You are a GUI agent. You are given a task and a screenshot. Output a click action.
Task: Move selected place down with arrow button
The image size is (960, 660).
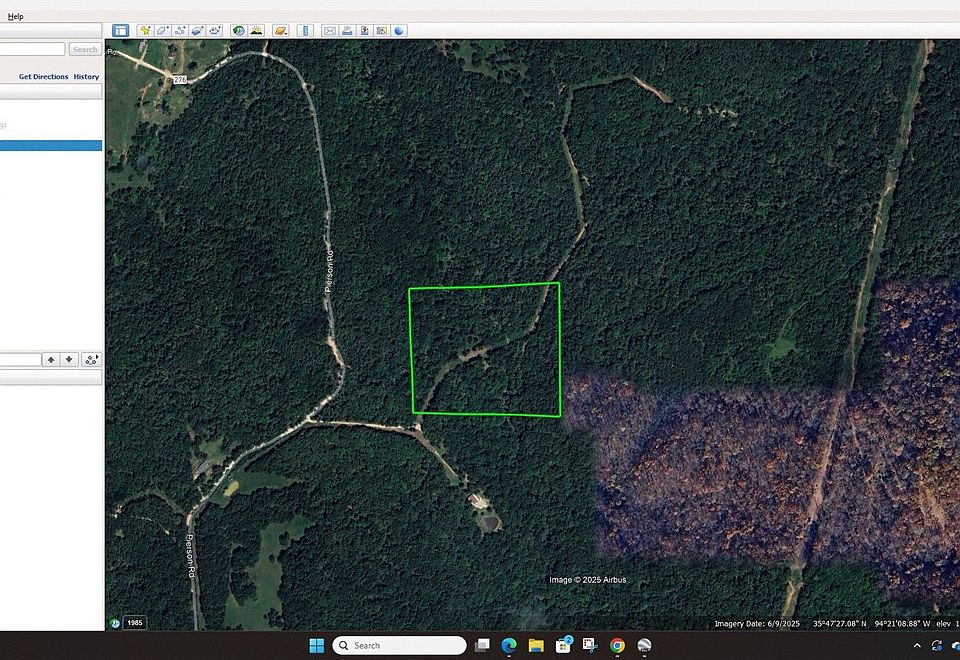click(69, 359)
